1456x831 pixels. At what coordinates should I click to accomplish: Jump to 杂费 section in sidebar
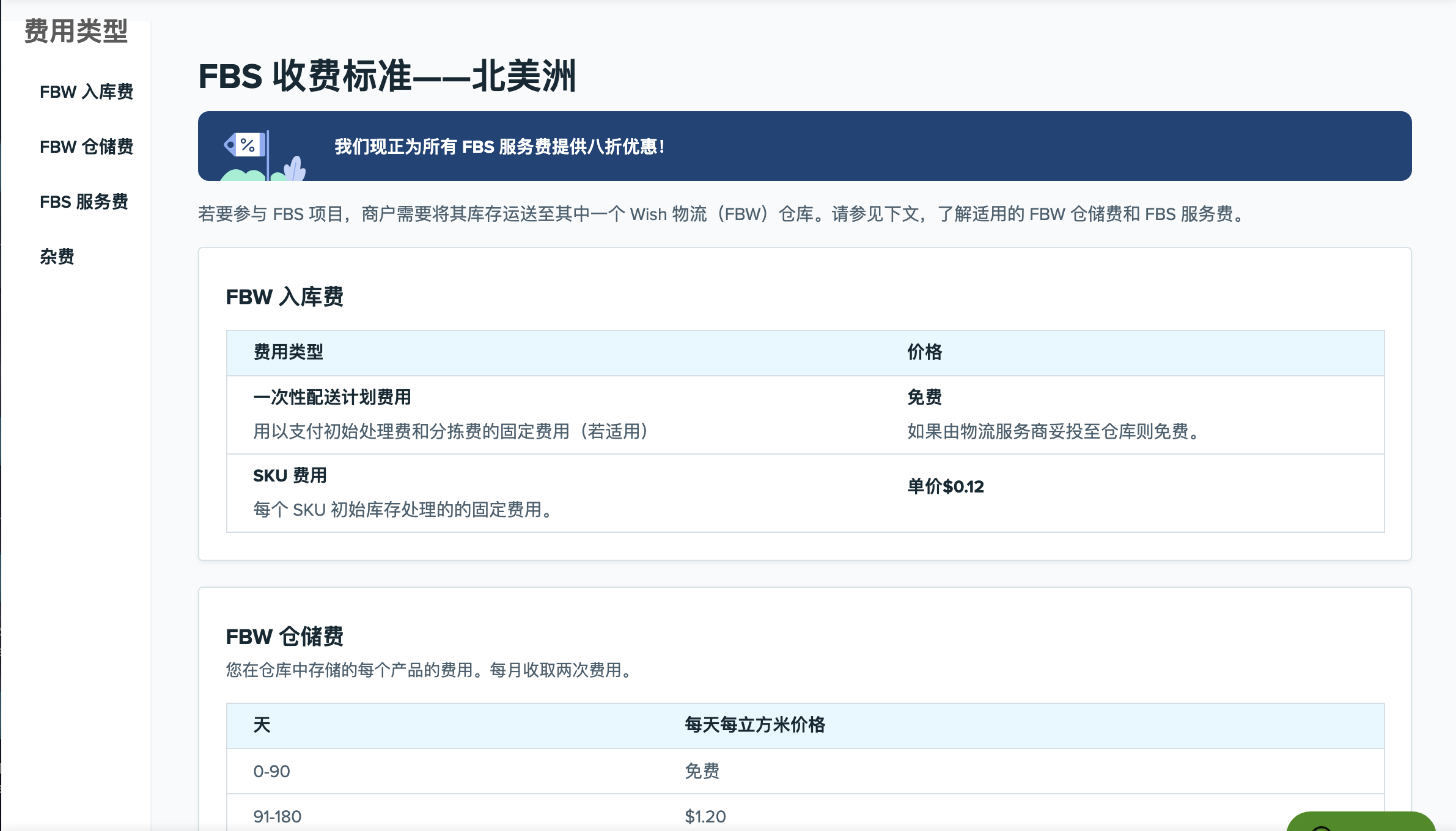coord(57,257)
